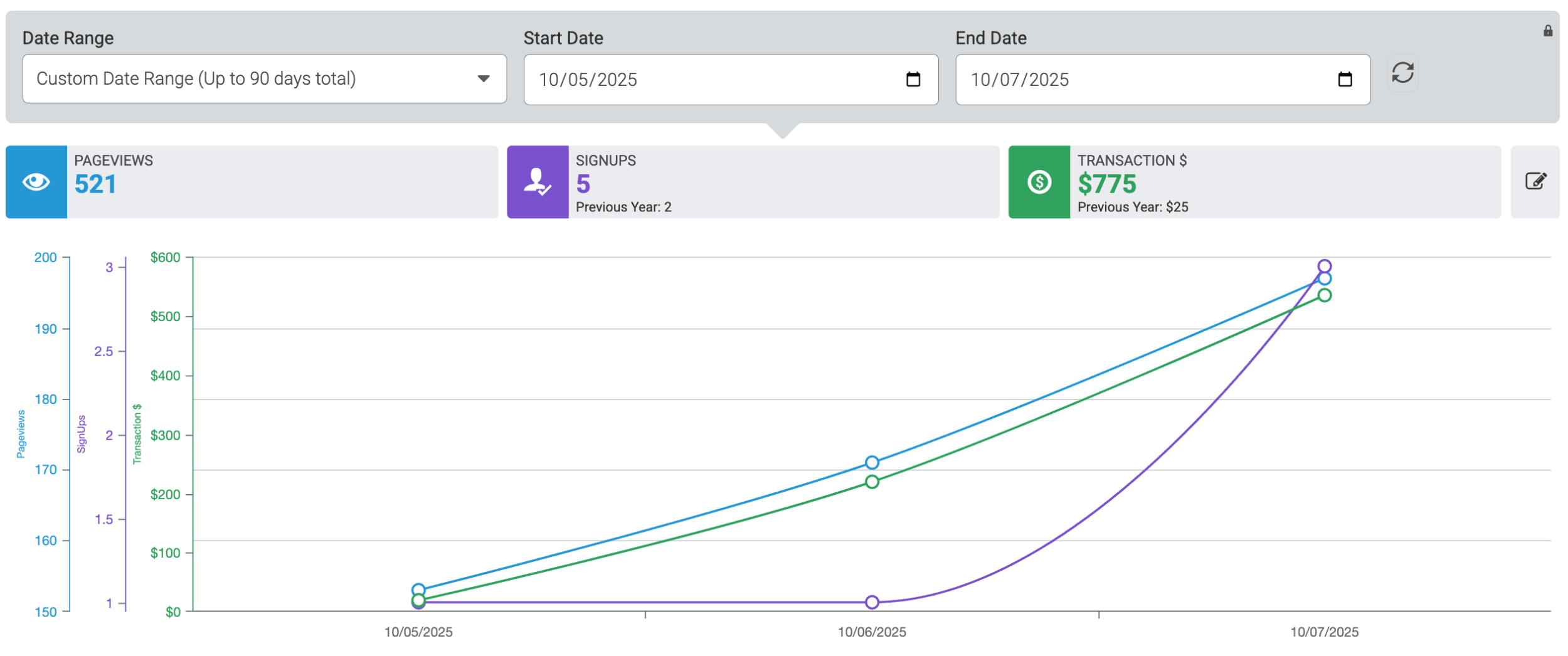This screenshot has width=1568, height=656.
Task: Click the refresh dates icon
Action: [1403, 73]
